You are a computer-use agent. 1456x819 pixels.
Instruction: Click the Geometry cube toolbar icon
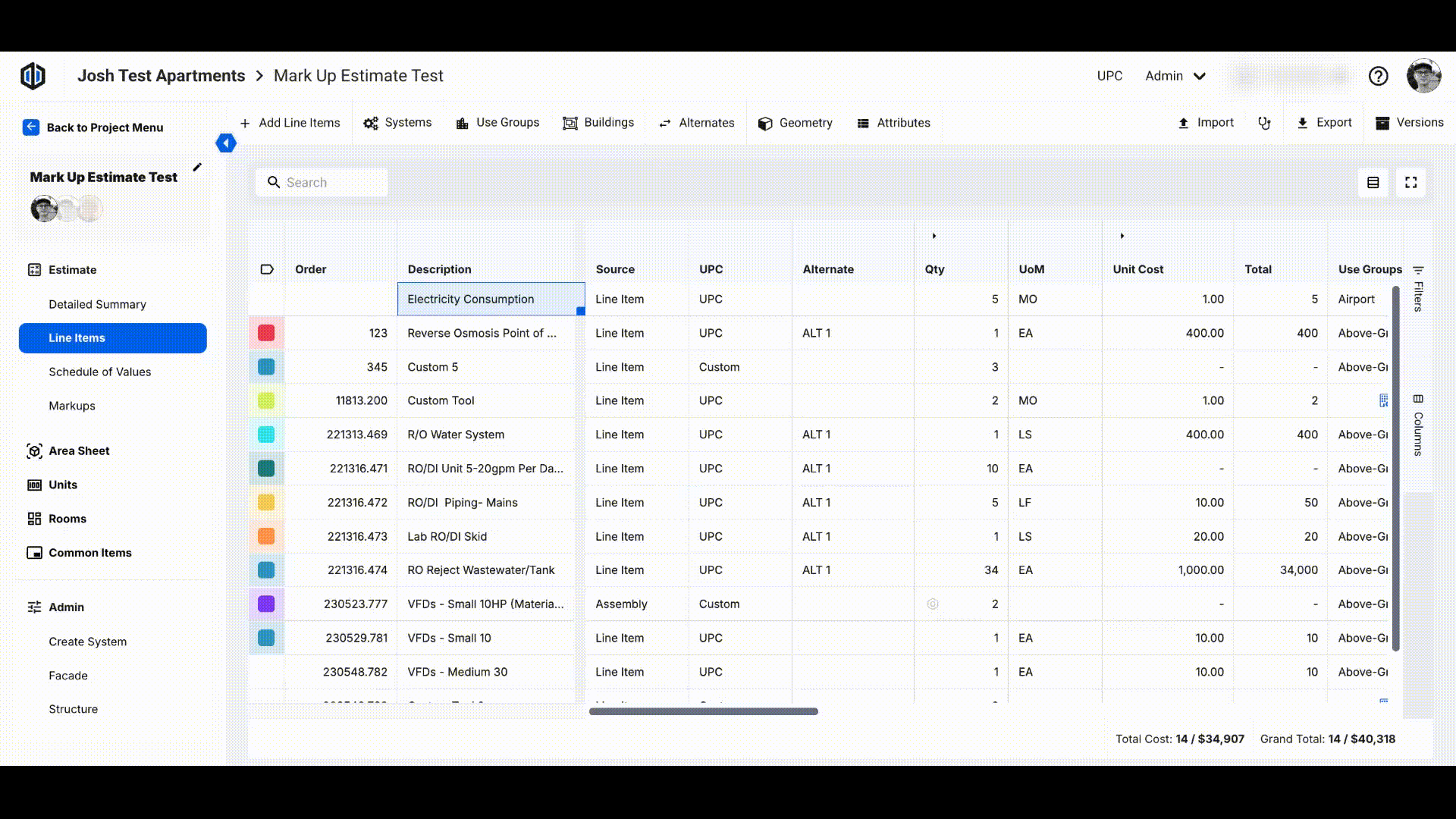[765, 124]
